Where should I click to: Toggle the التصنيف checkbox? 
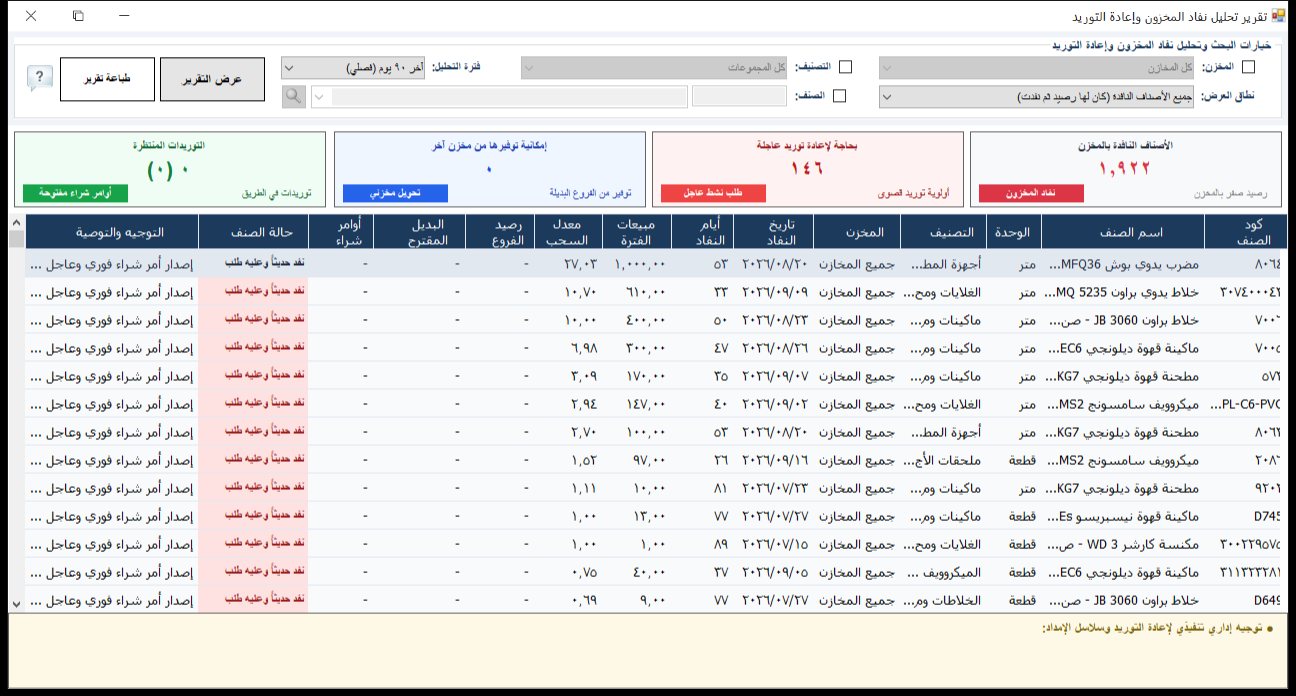[845, 67]
